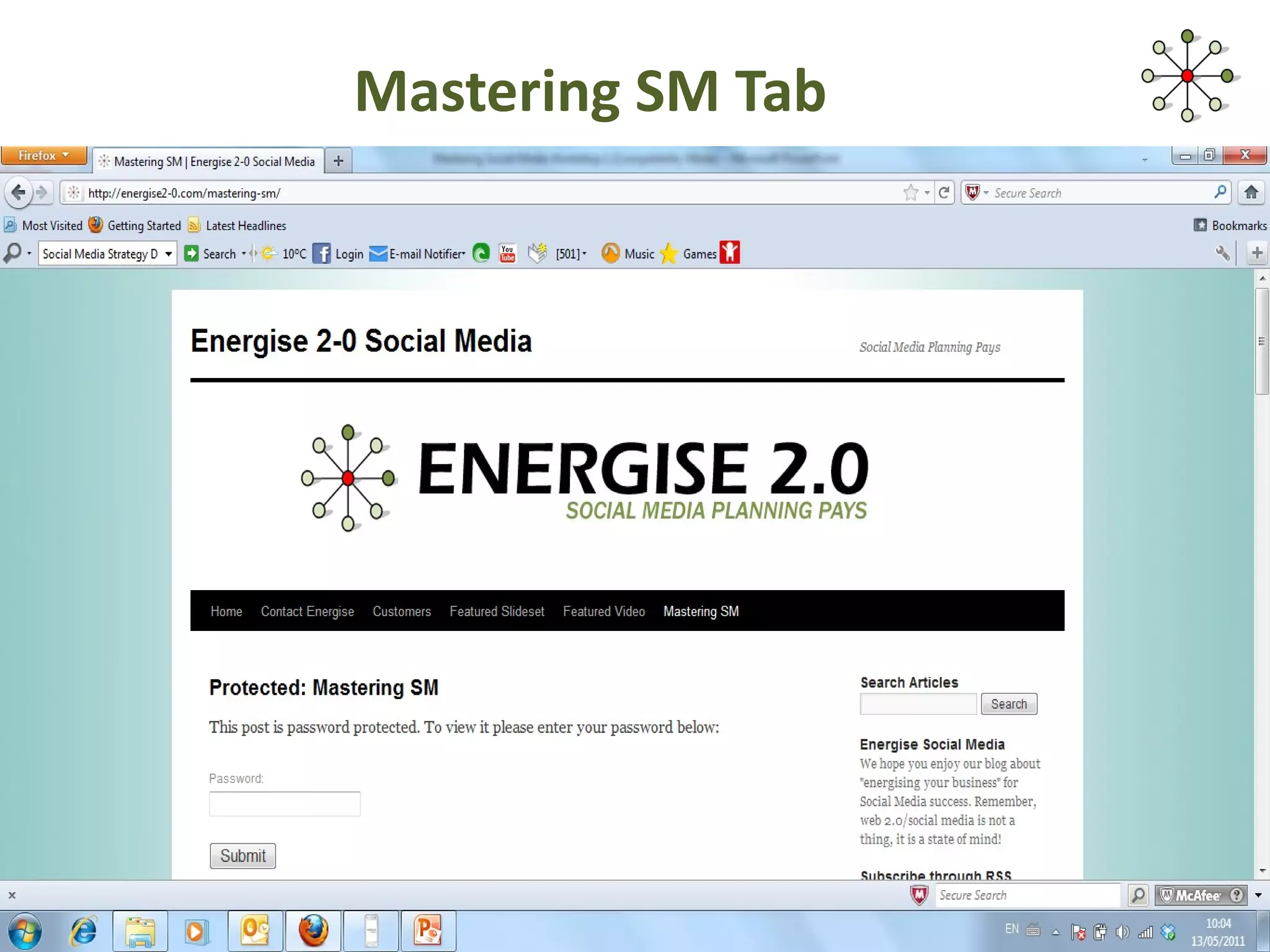The height and width of the screenshot is (952, 1270).
Task: Open the toolbar Search button dropdown arrow
Action: 244,253
